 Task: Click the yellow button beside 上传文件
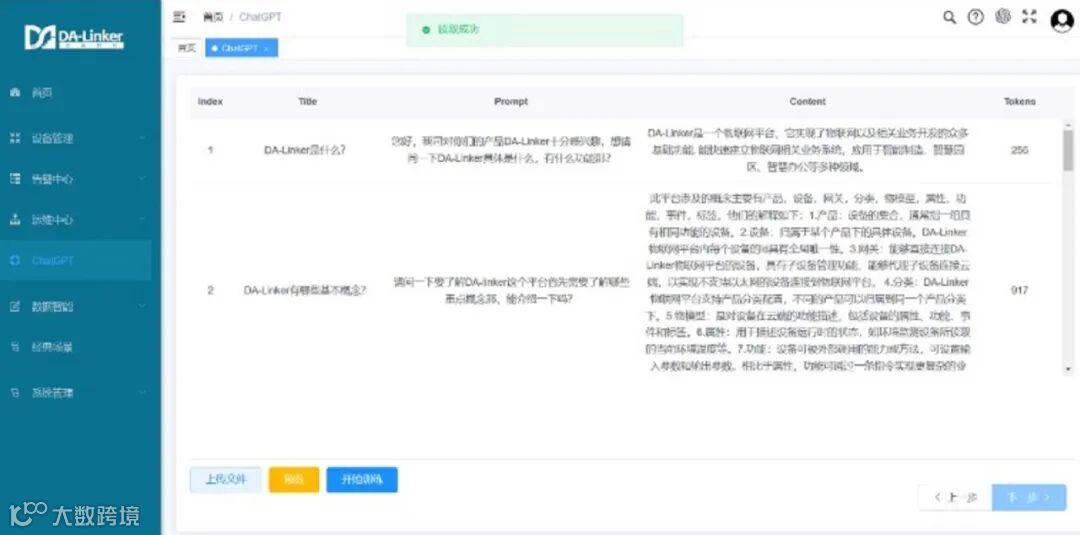pos(294,480)
